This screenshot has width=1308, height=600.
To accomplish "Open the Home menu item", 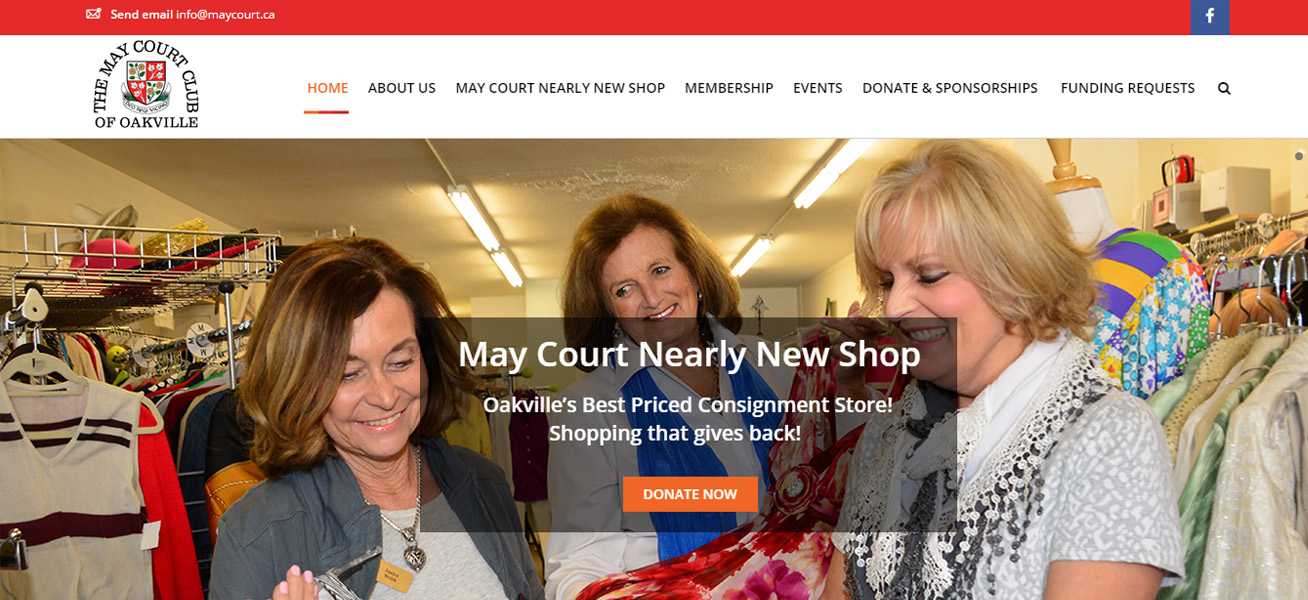I will [x=327, y=88].
